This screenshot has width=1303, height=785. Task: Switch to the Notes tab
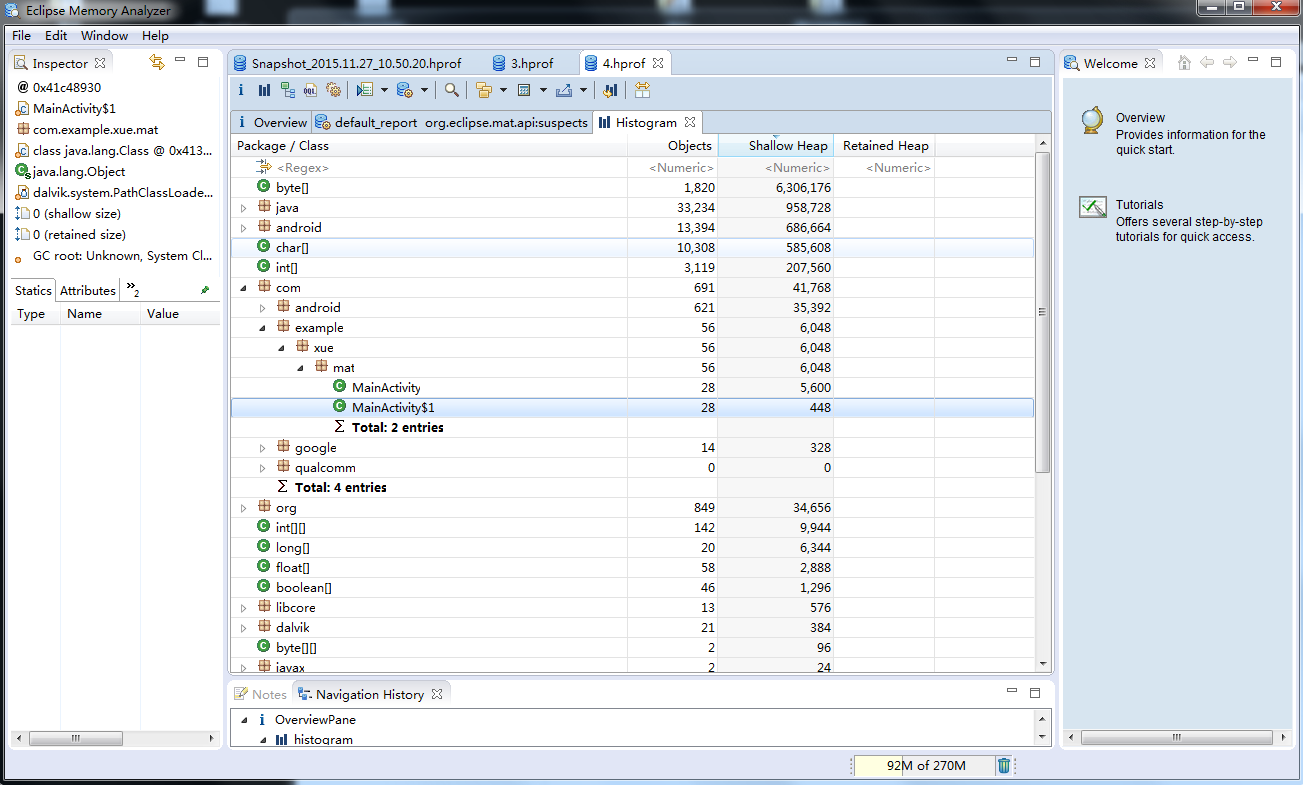[x=261, y=694]
